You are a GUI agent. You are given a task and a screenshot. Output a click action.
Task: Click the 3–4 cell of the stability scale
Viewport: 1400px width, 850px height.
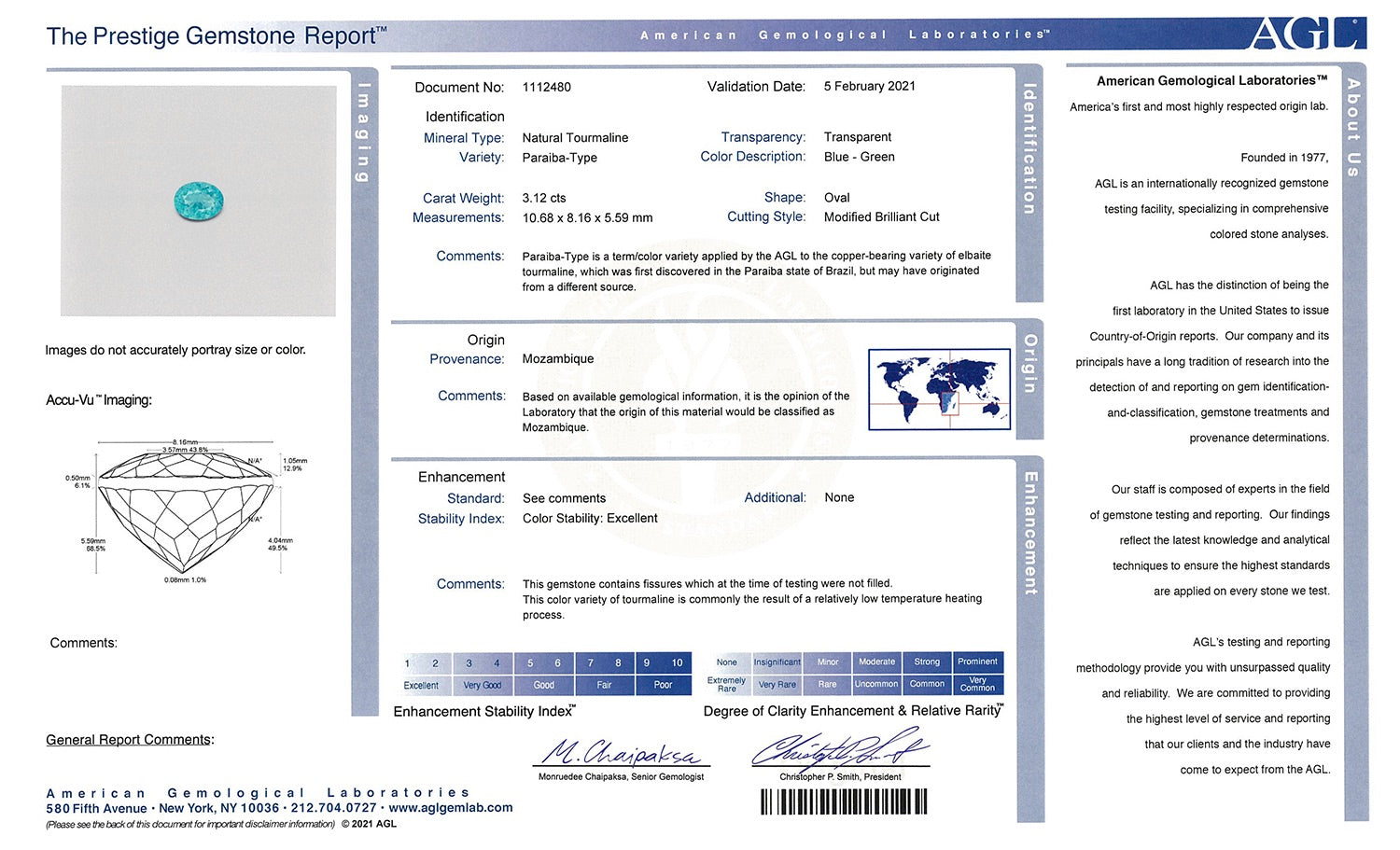click(483, 662)
